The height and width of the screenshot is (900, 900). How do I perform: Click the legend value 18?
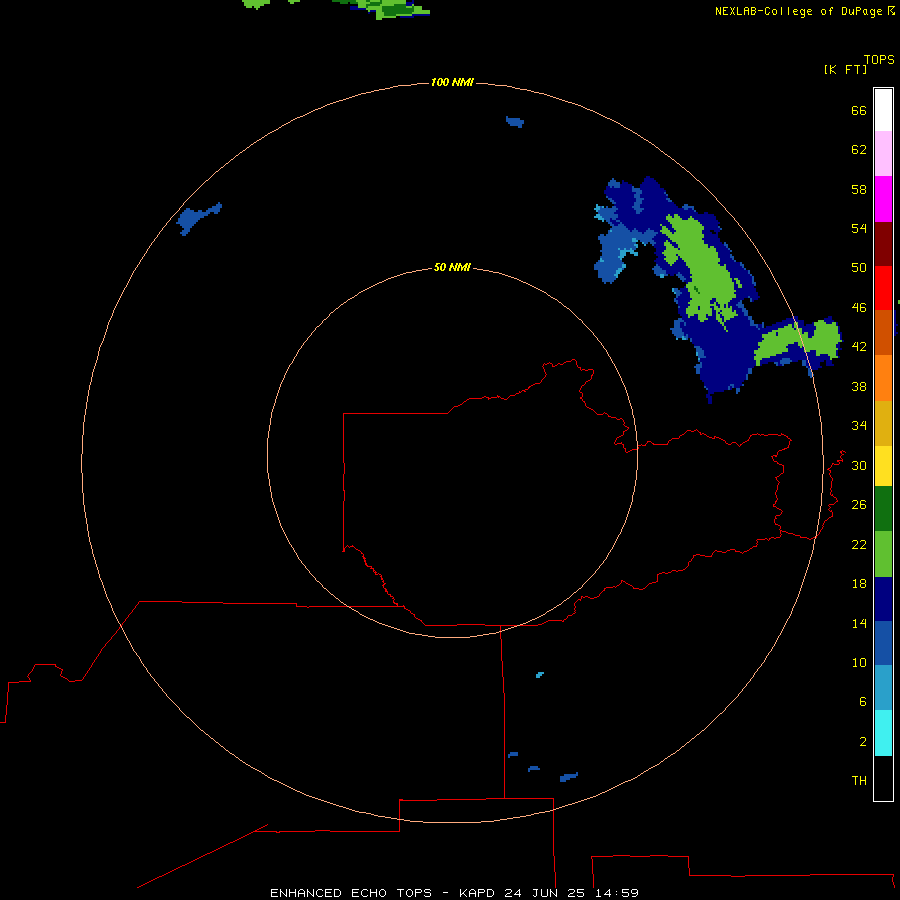pyautogui.click(x=859, y=584)
